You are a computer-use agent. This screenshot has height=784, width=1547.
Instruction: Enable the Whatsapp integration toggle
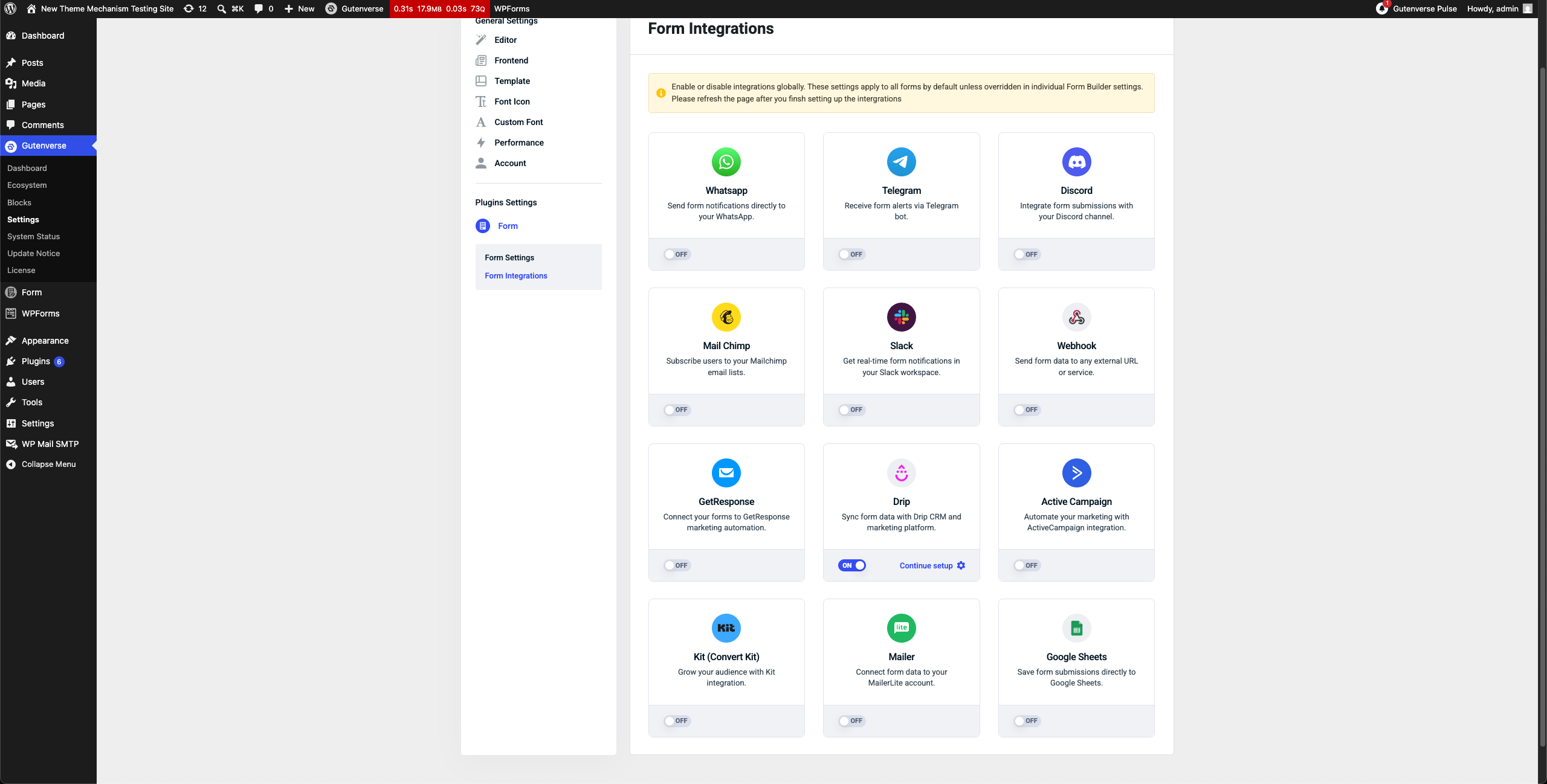point(677,254)
